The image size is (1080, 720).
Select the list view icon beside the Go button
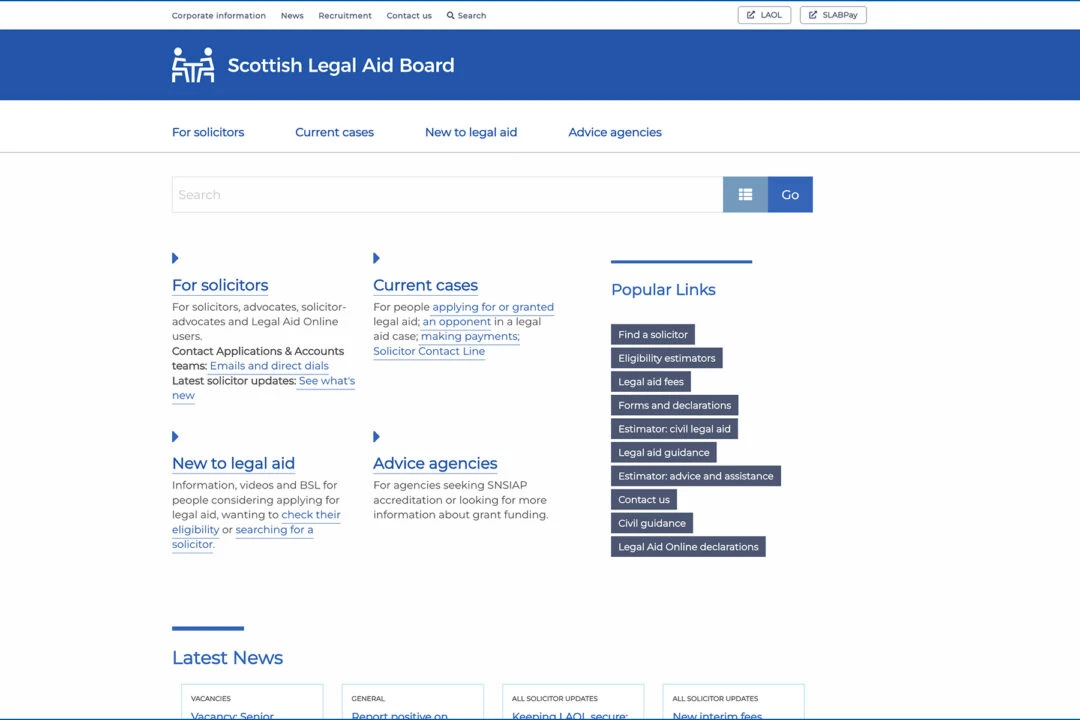tap(745, 194)
